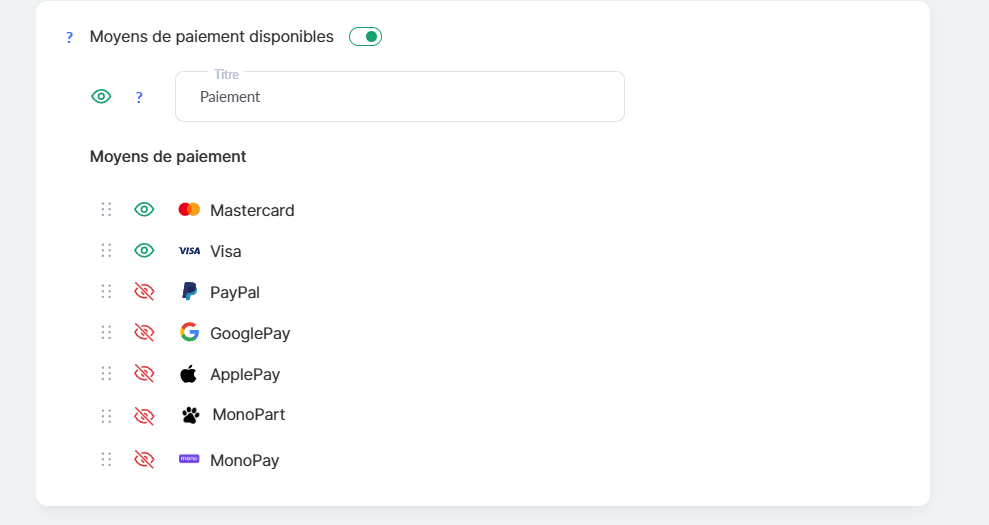Viewport: 989px width, 525px height.
Task: Click the Mastercard drag handle
Action: pos(106,210)
